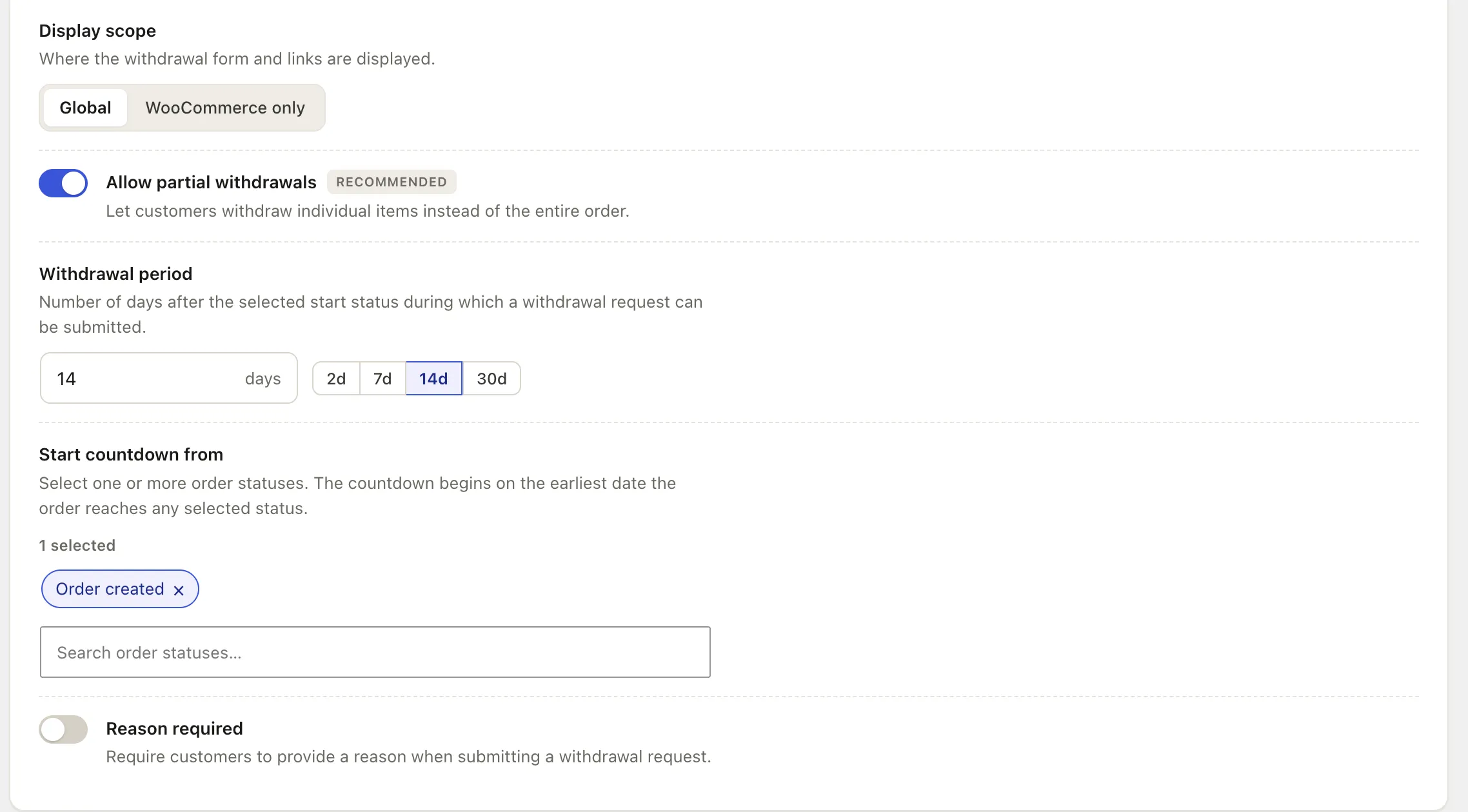Click the days suffix inside period field
The width and height of the screenshot is (1468, 812).
click(263, 379)
